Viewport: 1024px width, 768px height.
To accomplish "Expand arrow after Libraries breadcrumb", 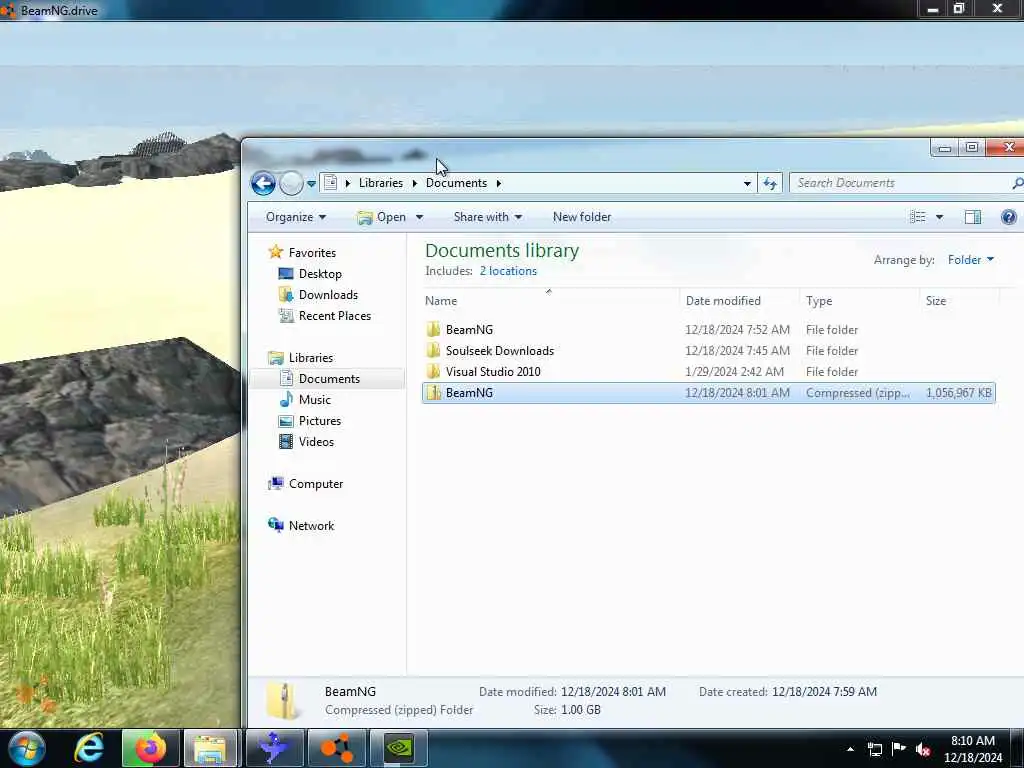I will tap(414, 184).
